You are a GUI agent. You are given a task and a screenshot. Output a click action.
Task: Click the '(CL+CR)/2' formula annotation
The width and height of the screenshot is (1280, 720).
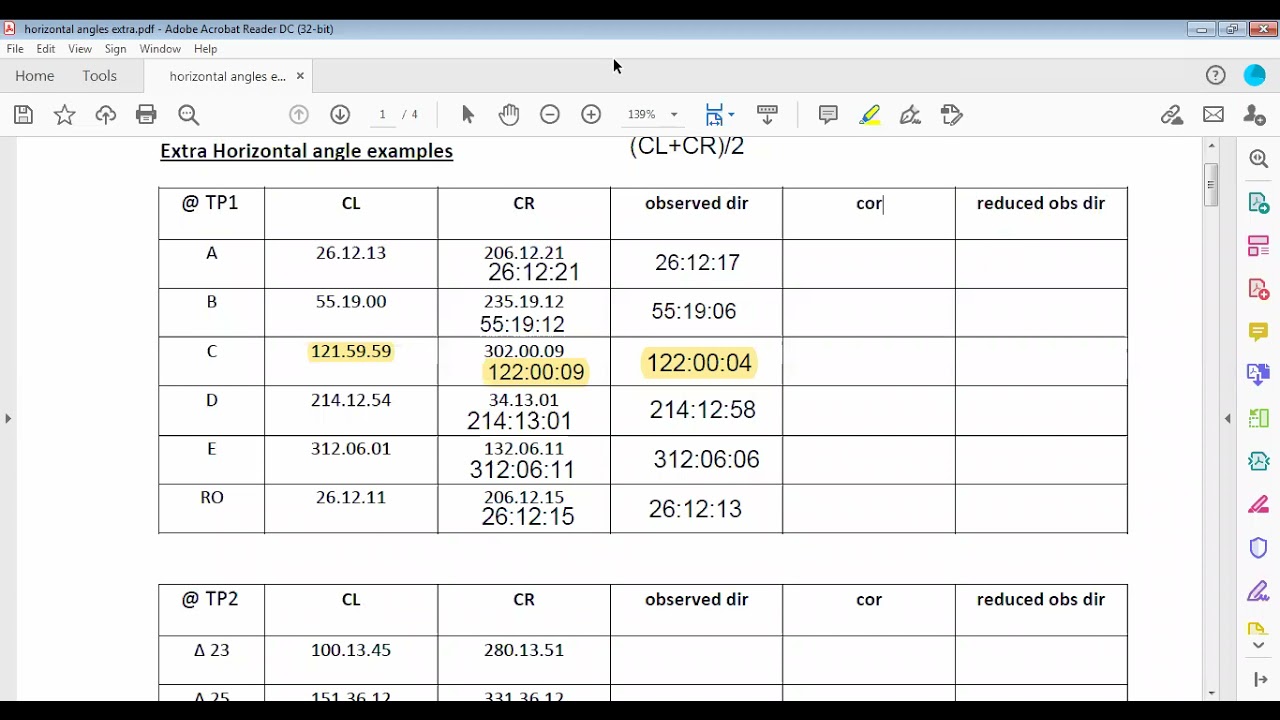tap(687, 146)
